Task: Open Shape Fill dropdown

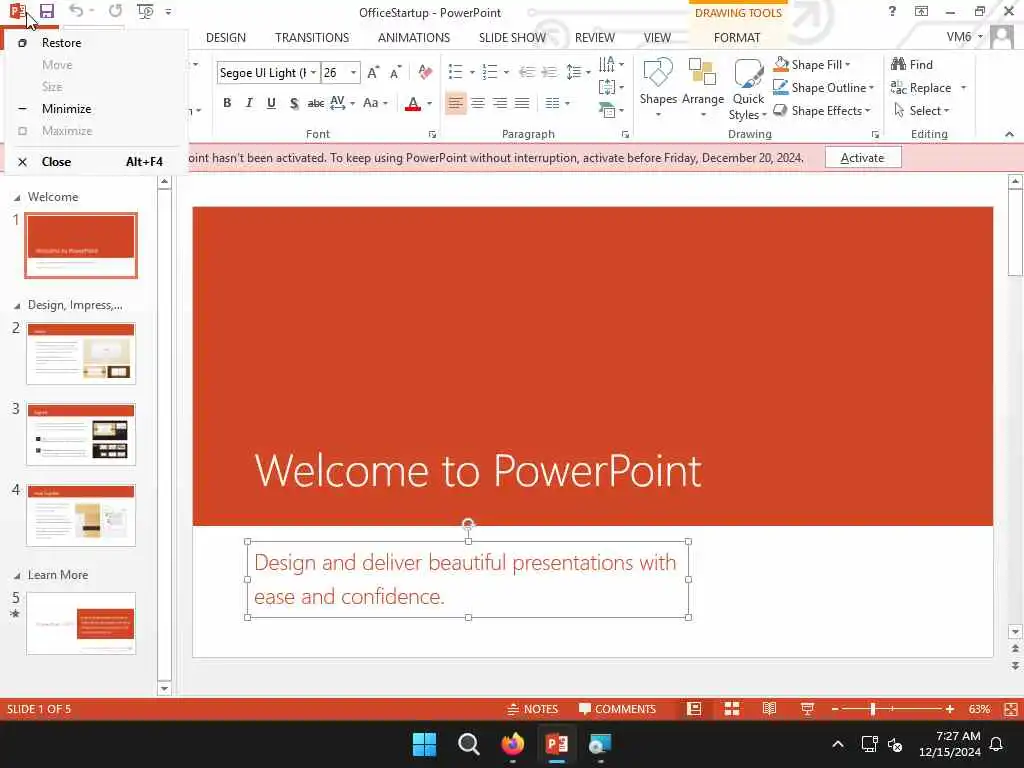Action: tap(812, 65)
